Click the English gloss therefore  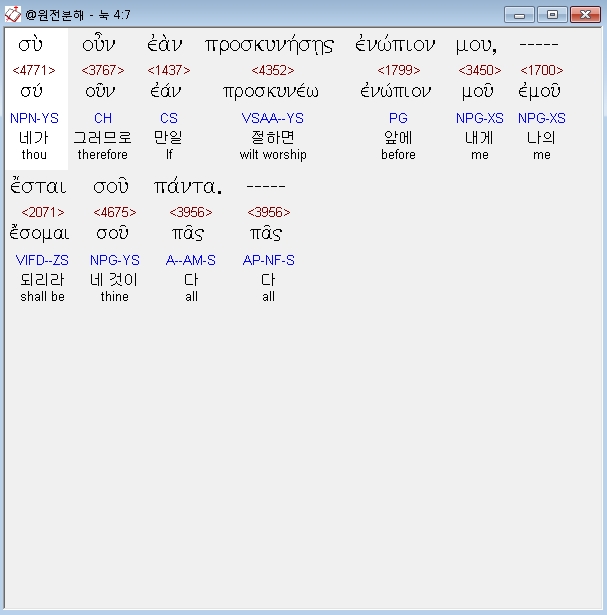point(102,155)
